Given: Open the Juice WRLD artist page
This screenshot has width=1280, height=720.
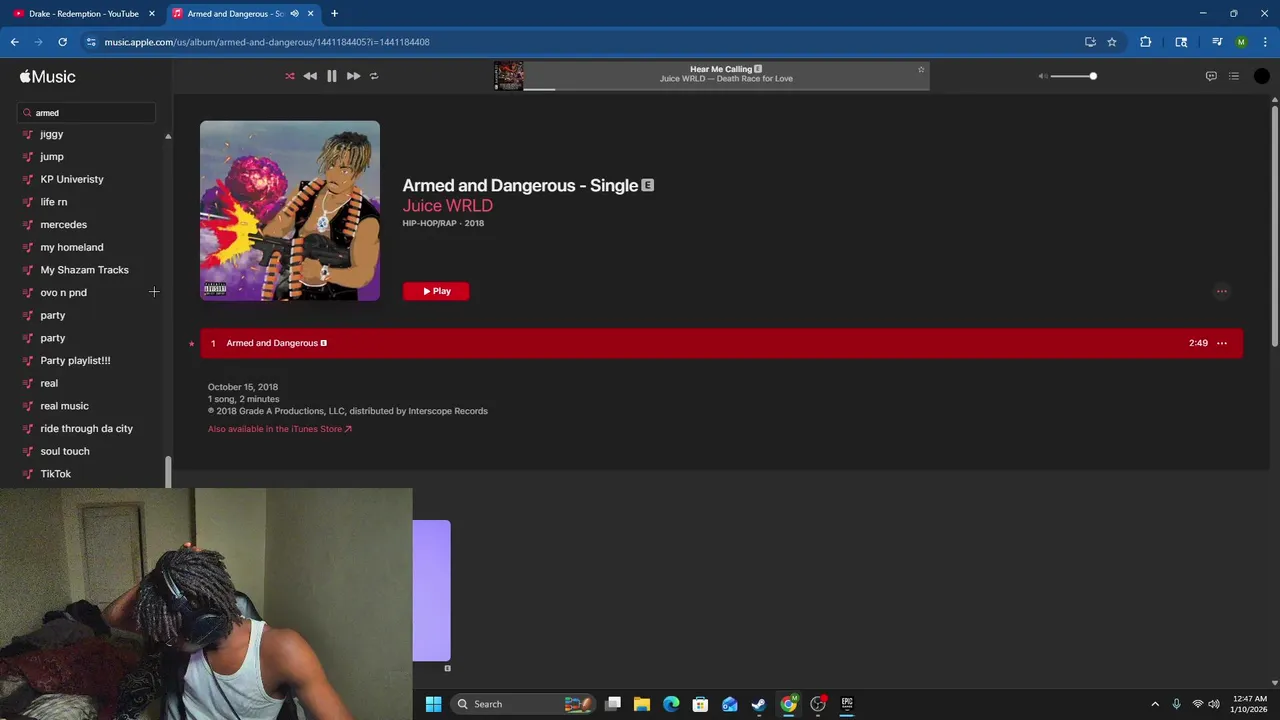Looking at the screenshot, I should (447, 205).
